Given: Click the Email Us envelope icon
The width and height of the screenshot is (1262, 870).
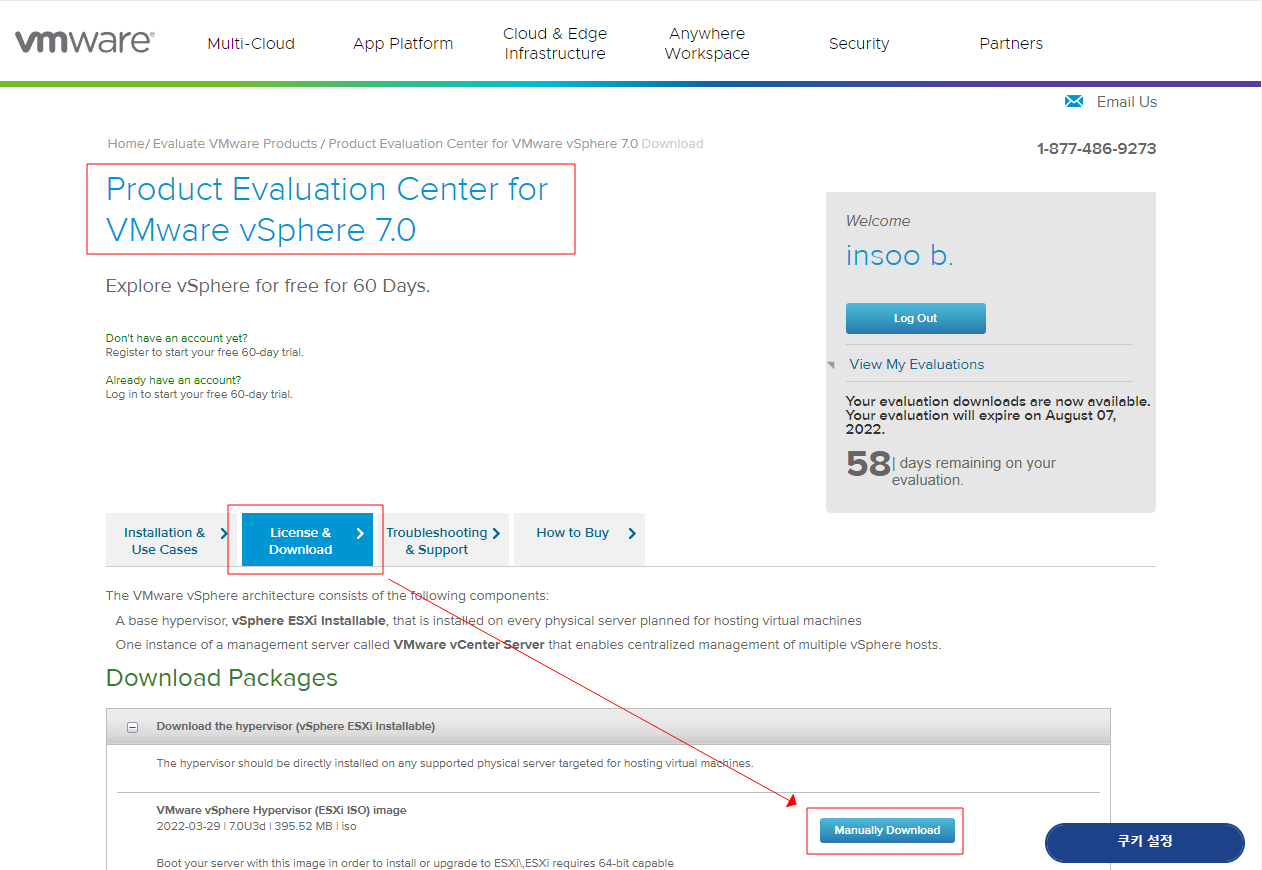Looking at the screenshot, I should [x=1074, y=101].
